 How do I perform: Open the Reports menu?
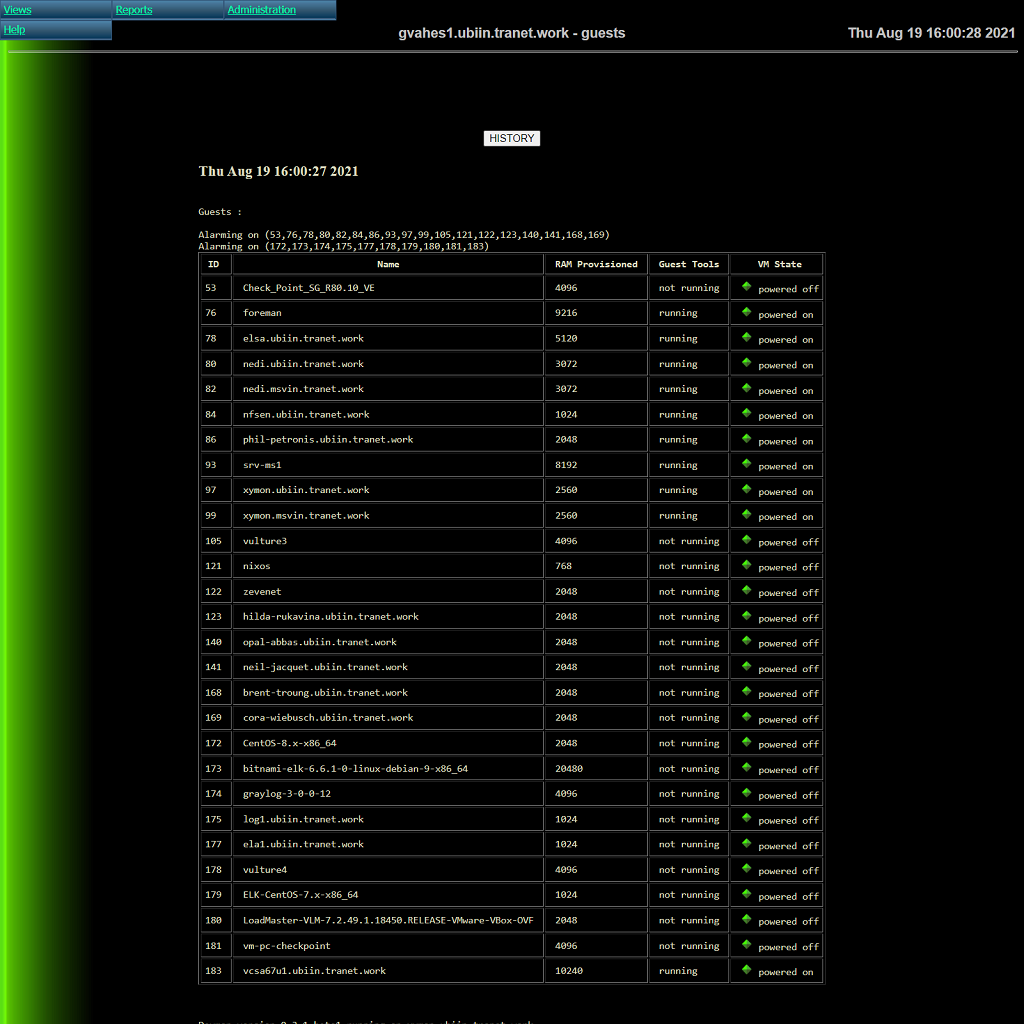point(134,10)
